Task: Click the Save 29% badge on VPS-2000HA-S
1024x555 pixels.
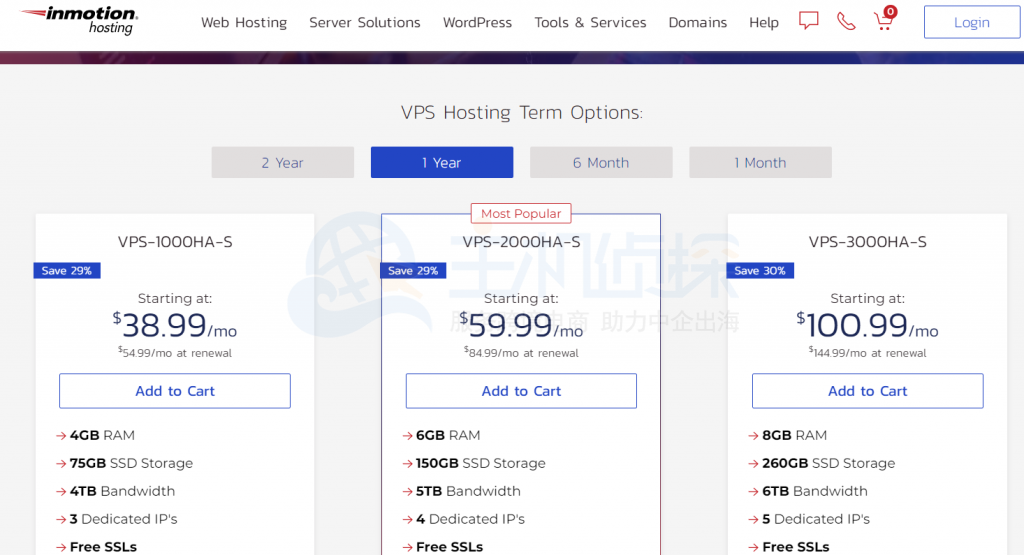Action: (x=413, y=270)
